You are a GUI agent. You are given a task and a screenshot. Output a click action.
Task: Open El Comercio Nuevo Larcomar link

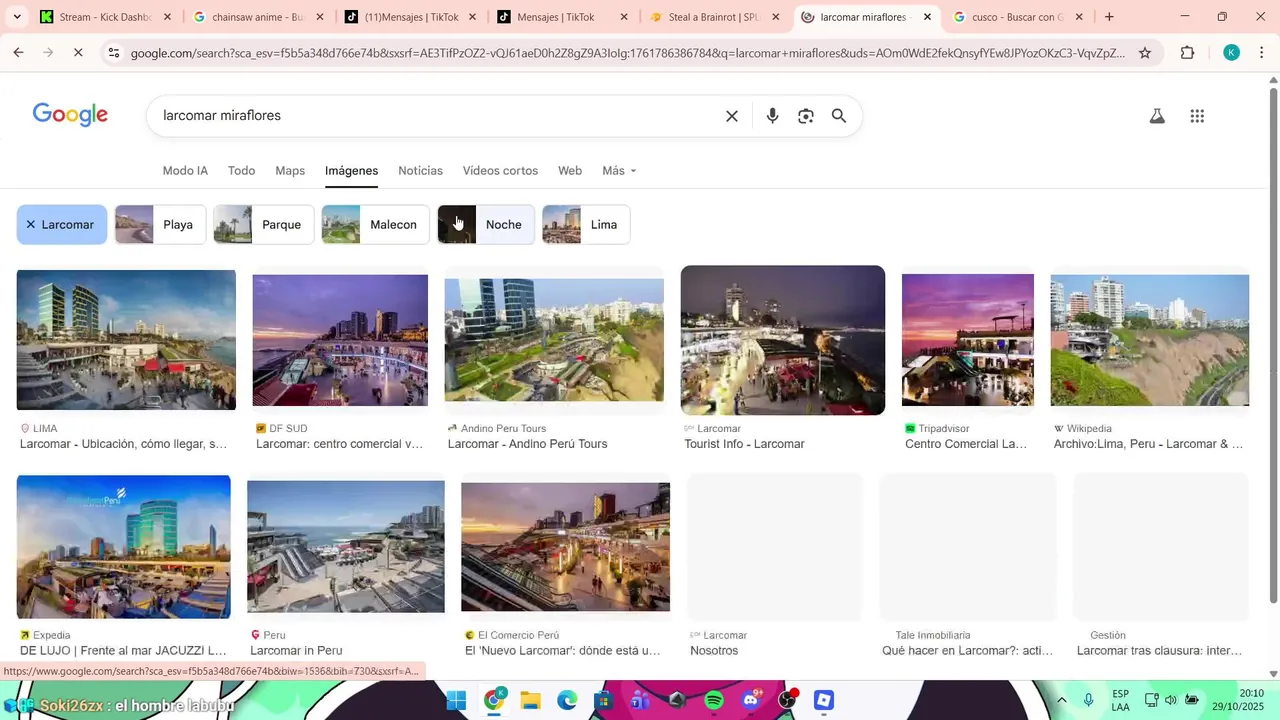point(562,651)
